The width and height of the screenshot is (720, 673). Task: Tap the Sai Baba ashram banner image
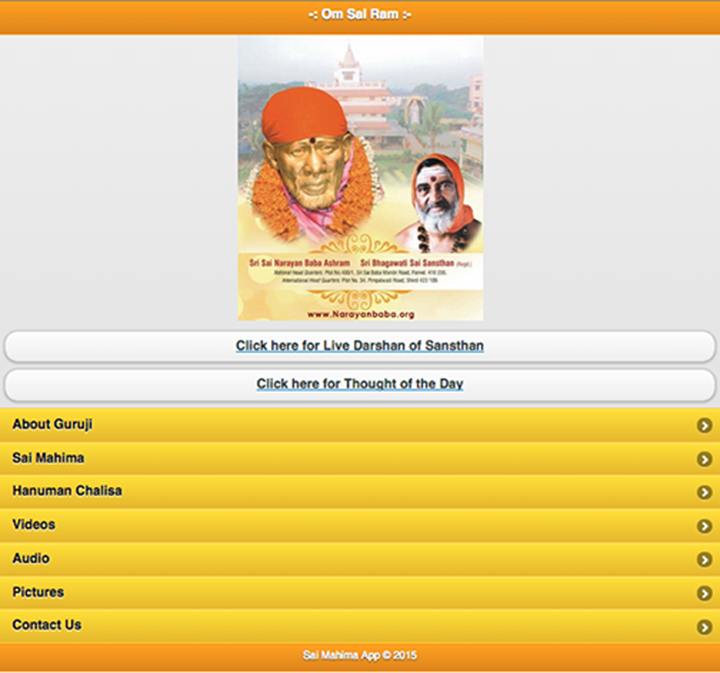click(360, 179)
